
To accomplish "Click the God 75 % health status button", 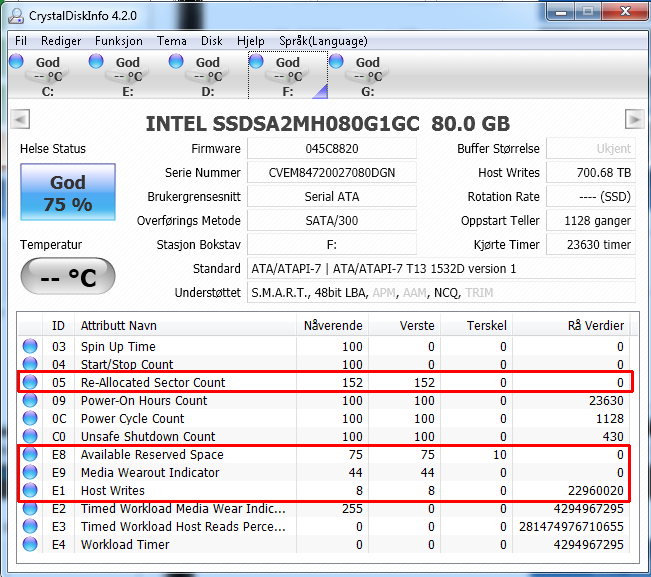I will click(x=68, y=192).
